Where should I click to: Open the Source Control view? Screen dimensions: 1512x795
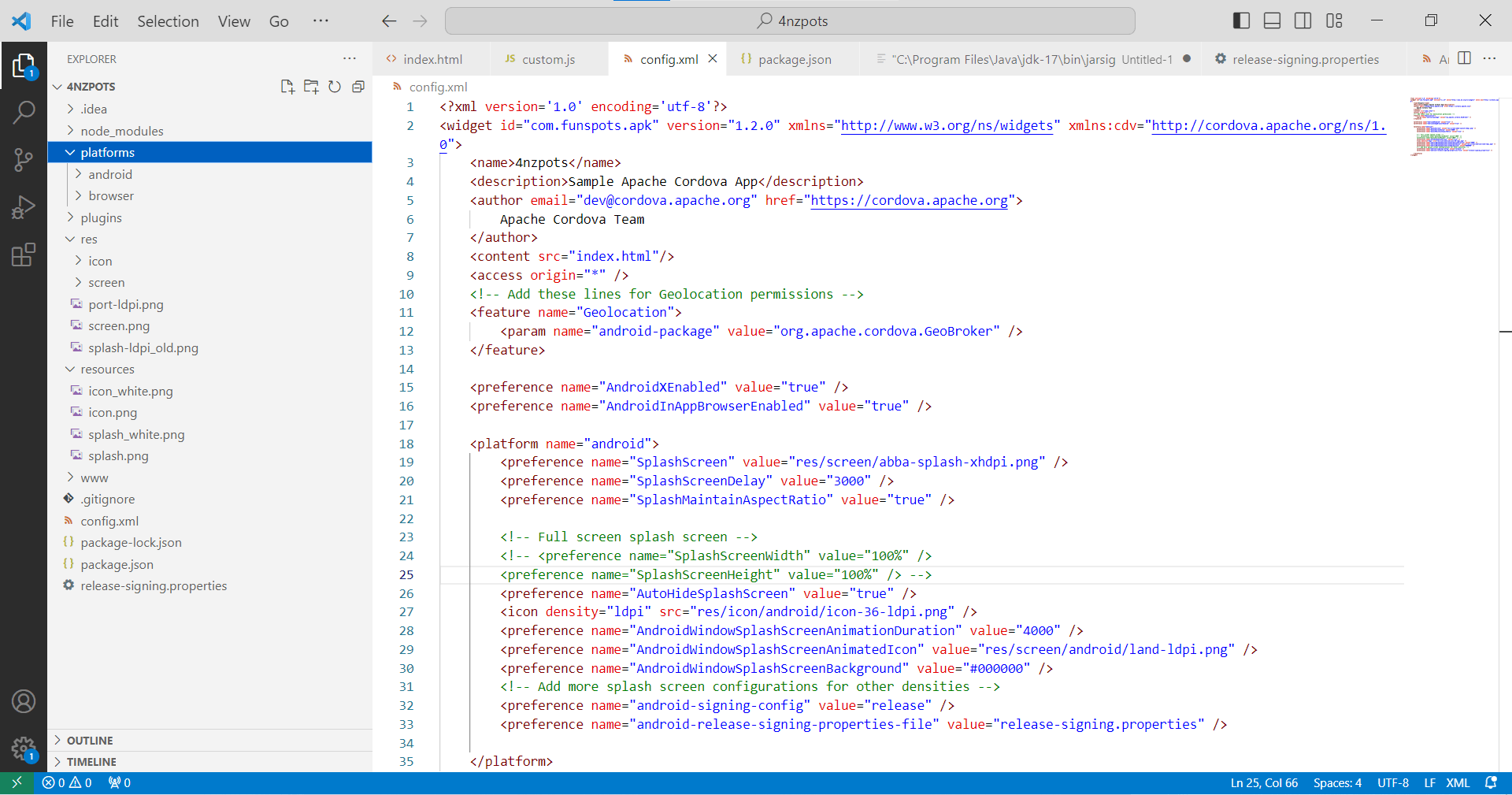pos(24,160)
